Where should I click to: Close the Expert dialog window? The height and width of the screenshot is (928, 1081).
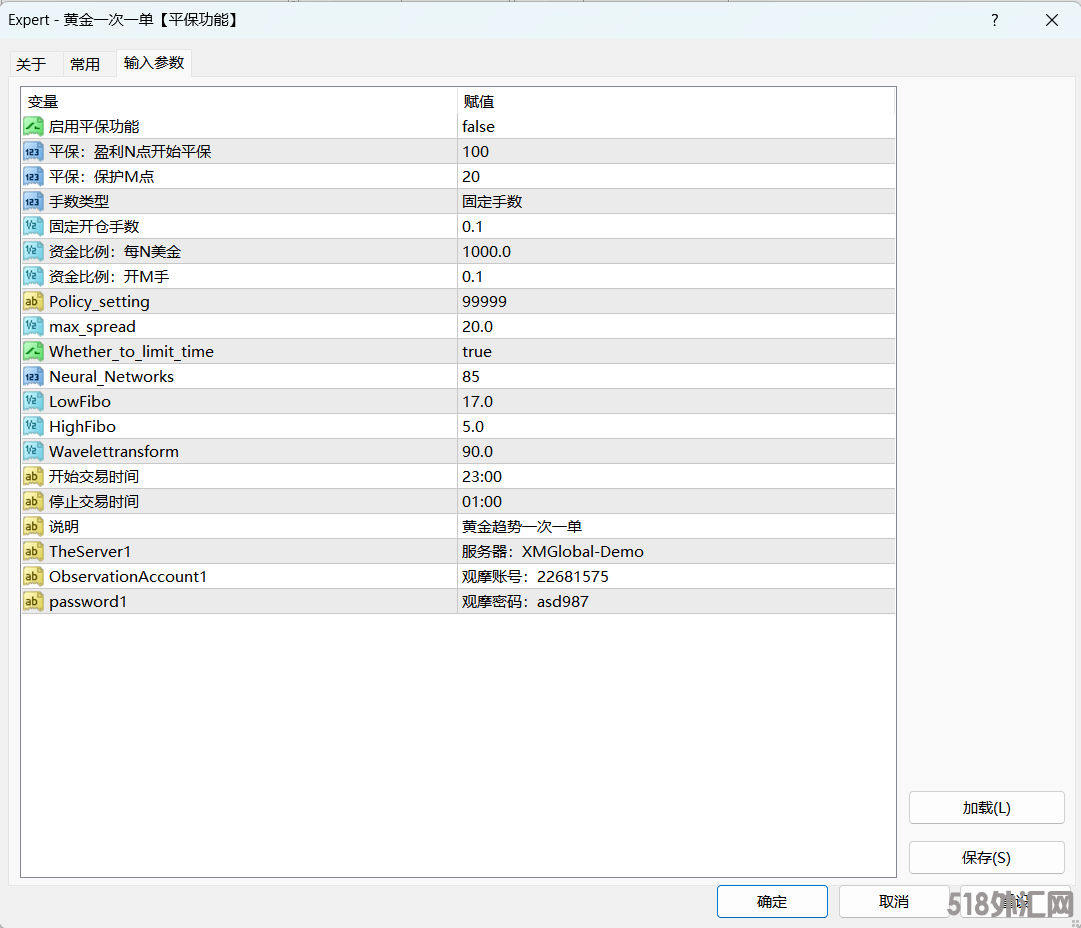pyautogui.click(x=1051, y=20)
